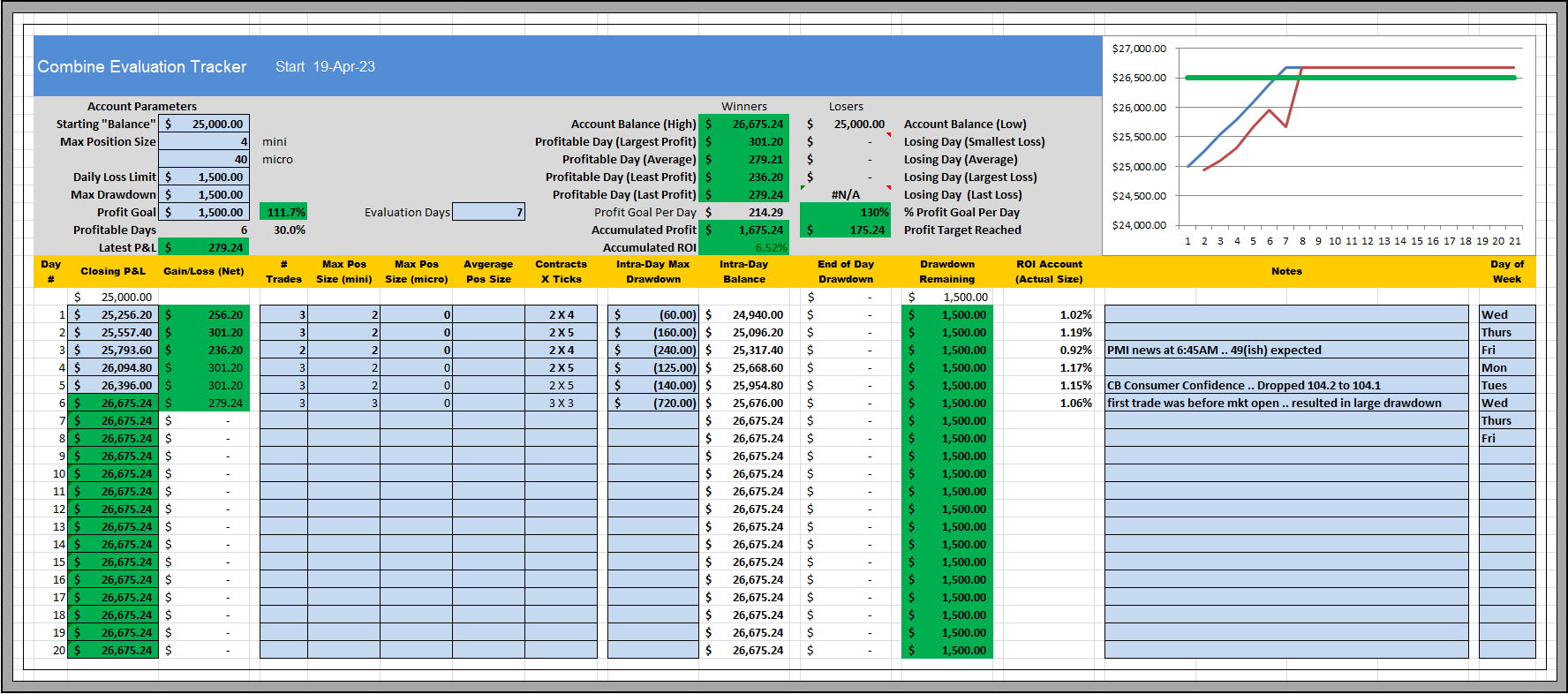Select the Least Profit 236.20 cell

(743, 177)
